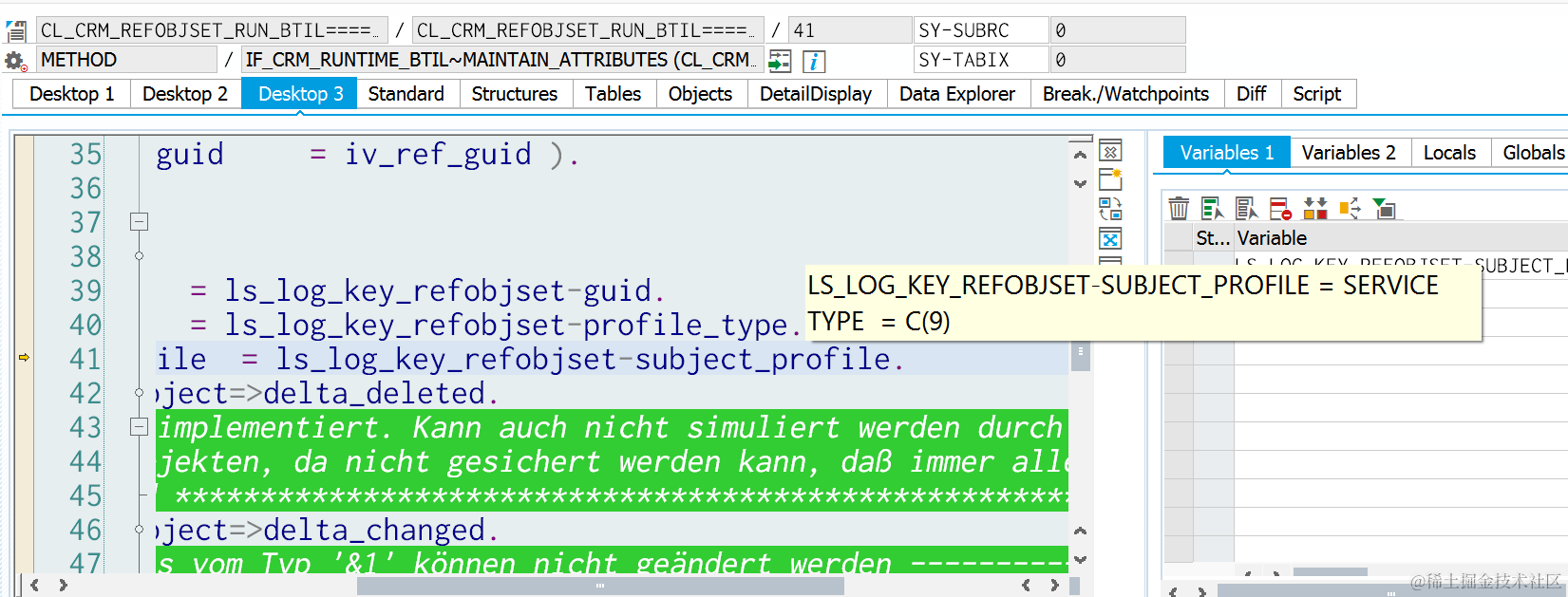
Task: Click the St... column header
Action: coord(1213,237)
